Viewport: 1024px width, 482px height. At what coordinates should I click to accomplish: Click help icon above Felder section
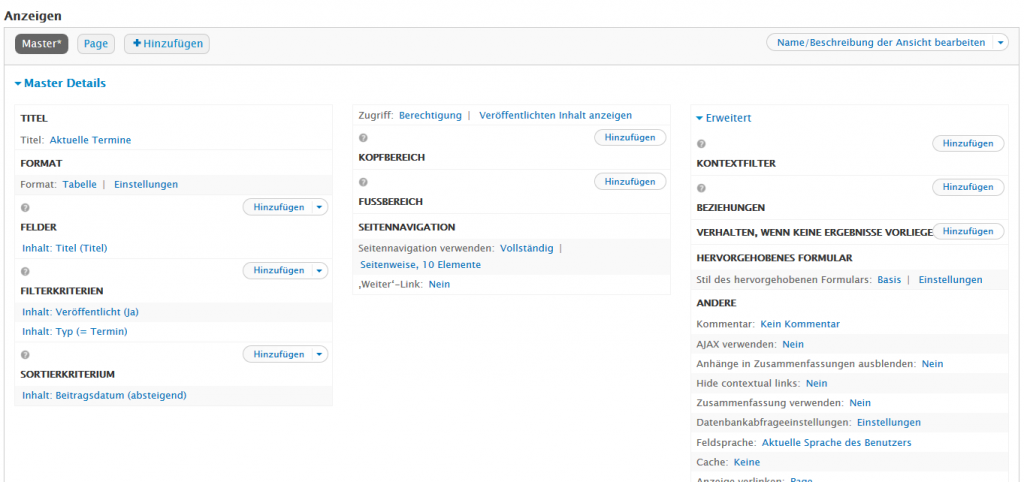pos(25,207)
